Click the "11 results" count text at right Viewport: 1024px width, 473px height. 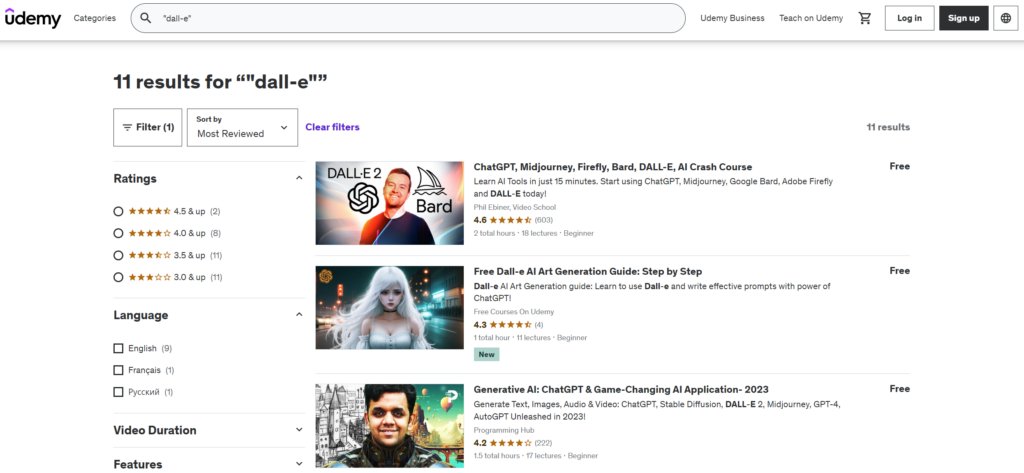coord(888,127)
